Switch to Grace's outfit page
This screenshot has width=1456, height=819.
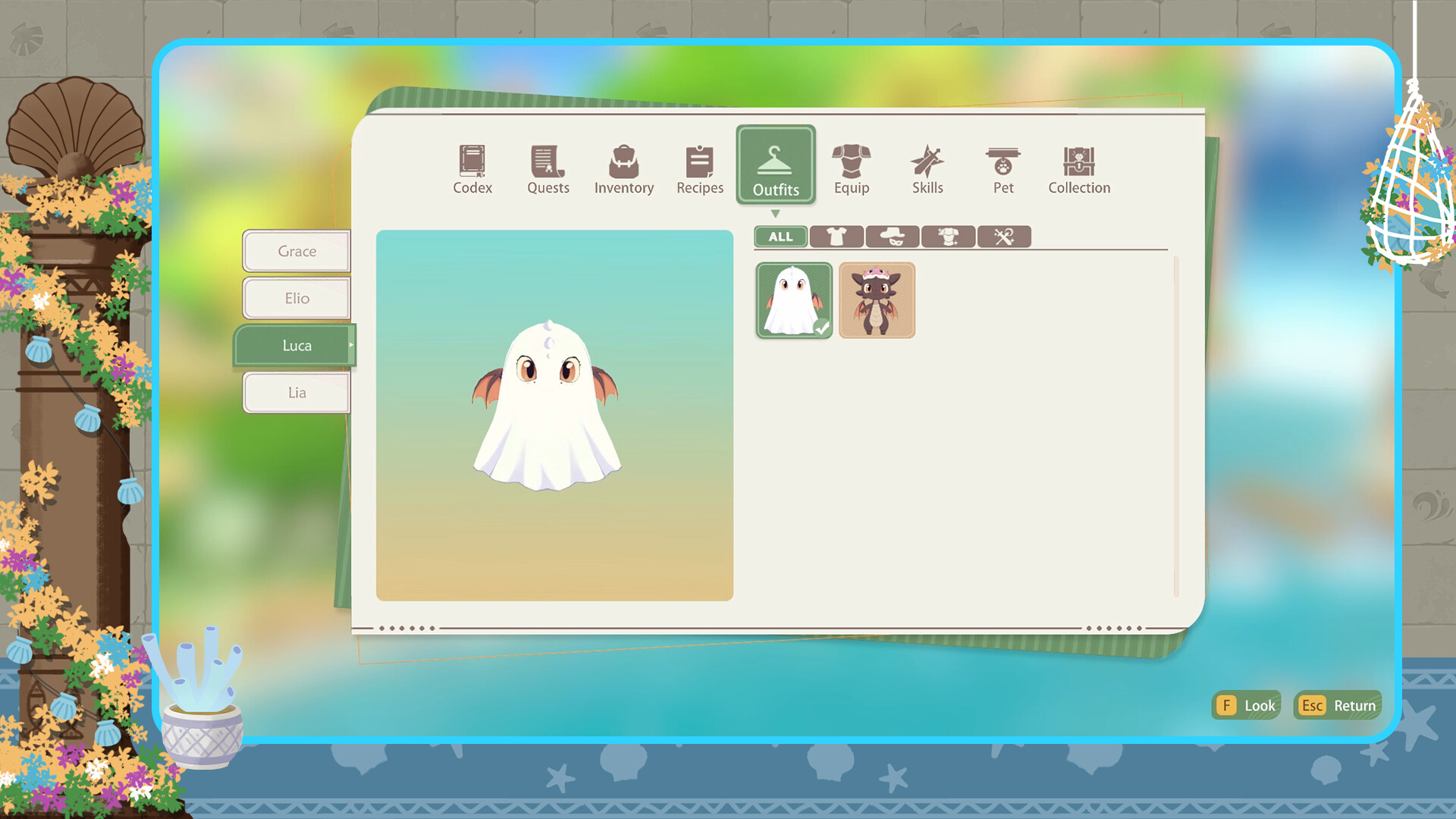(296, 251)
